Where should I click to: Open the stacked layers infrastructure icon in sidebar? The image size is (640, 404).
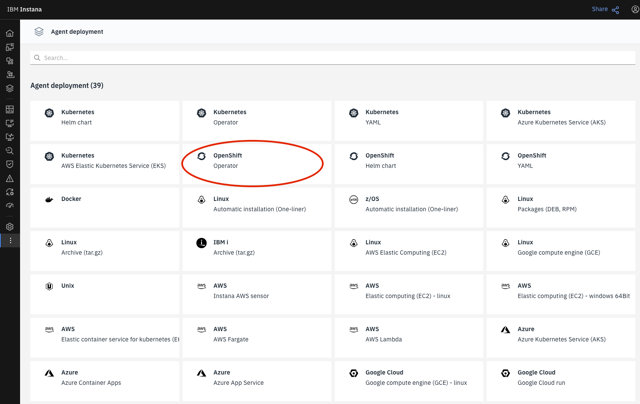coord(10,89)
